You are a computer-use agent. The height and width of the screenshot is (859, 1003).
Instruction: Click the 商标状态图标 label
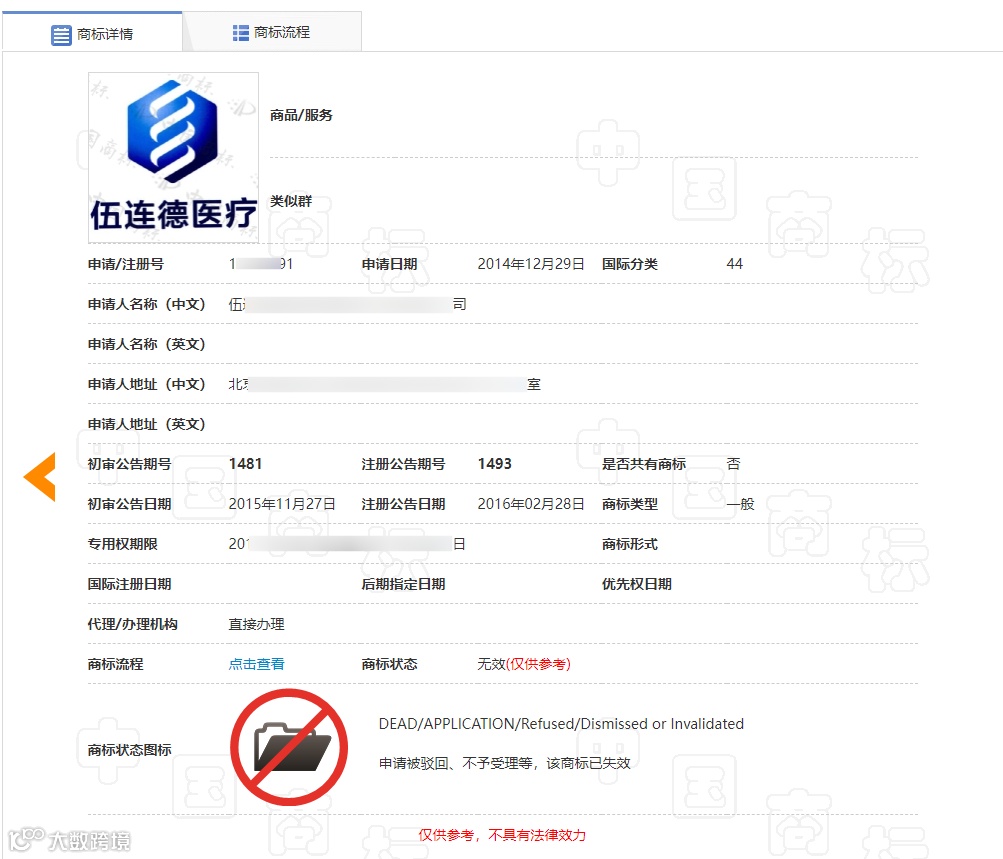(129, 750)
